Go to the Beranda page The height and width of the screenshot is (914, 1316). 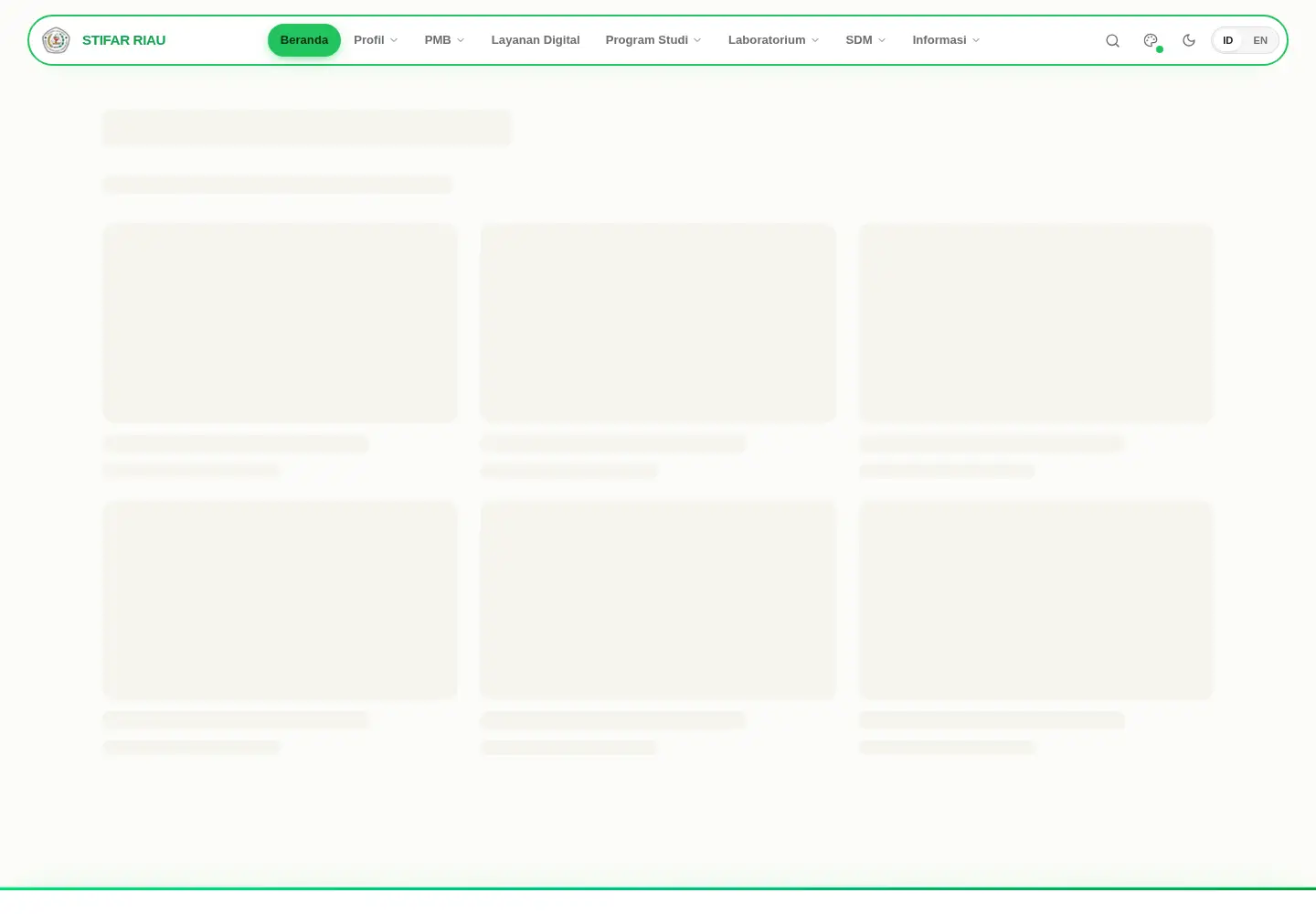pyautogui.click(x=304, y=40)
